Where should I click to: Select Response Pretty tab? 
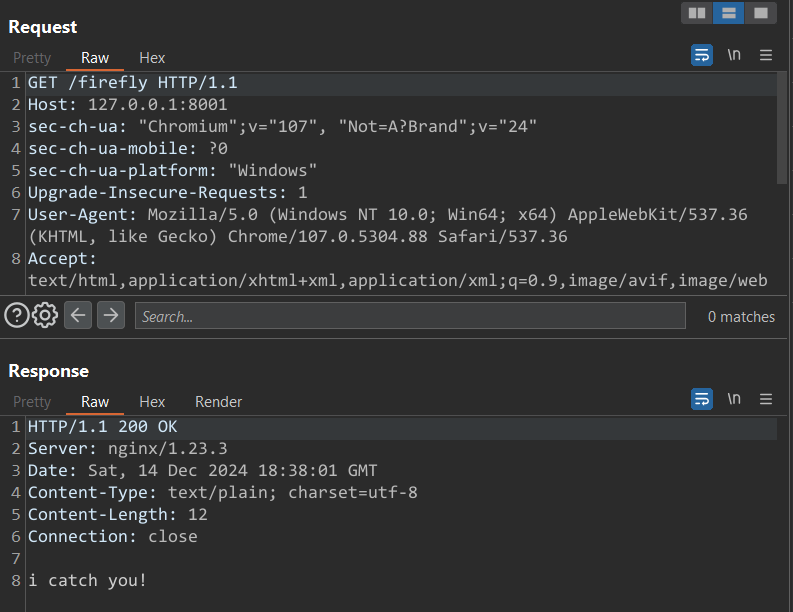32,402
